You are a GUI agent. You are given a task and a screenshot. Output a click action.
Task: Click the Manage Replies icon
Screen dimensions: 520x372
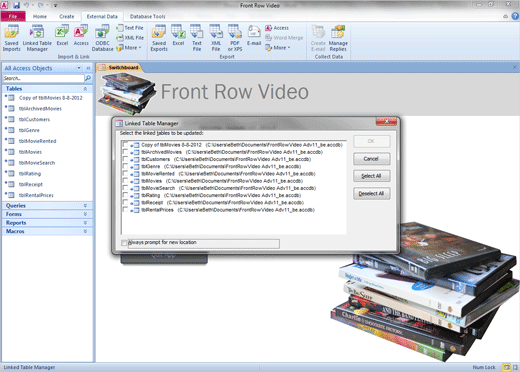338,38
